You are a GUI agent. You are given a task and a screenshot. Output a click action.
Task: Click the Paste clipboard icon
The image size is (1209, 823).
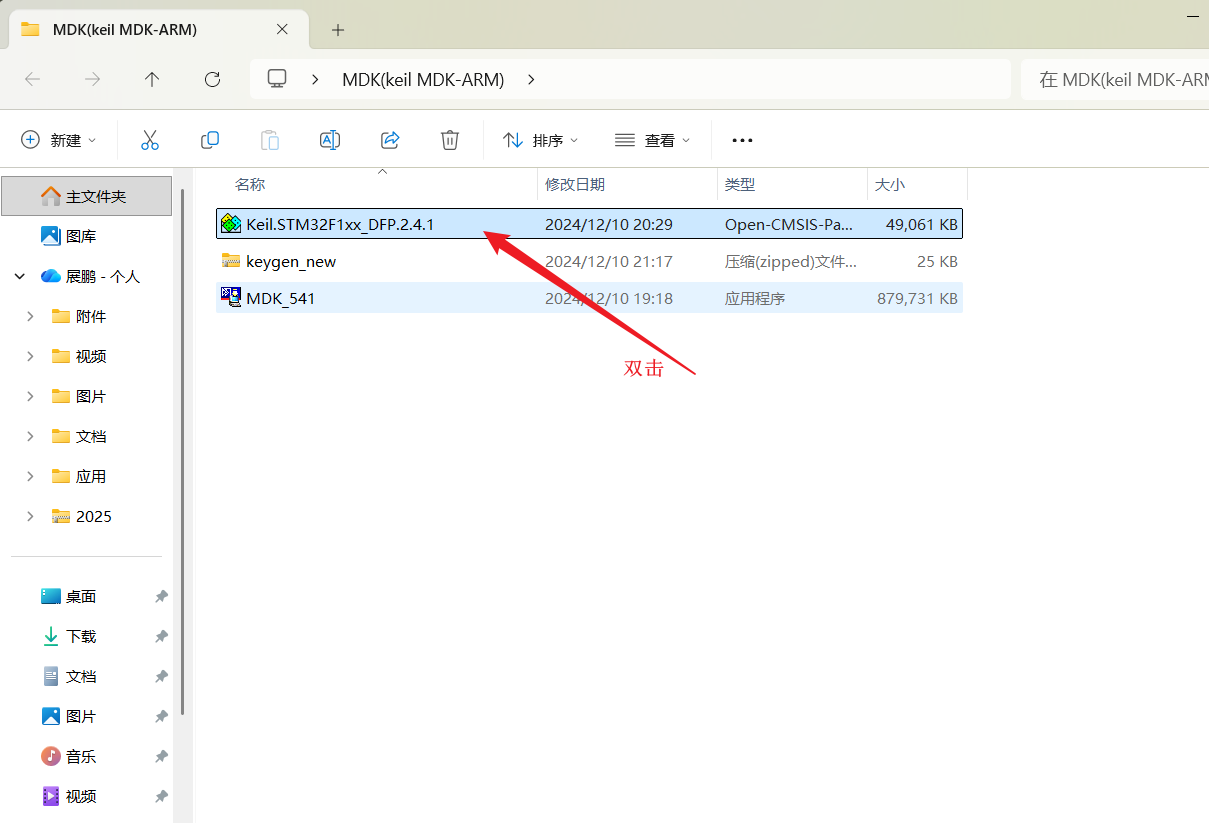270,140
